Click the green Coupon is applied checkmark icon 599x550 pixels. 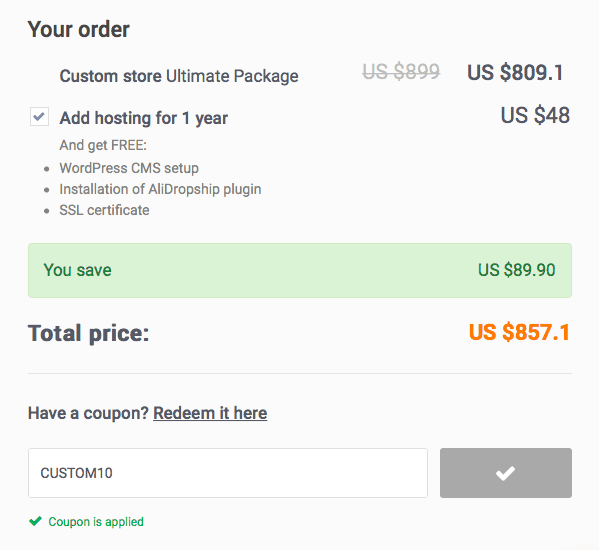click(36, 521)
